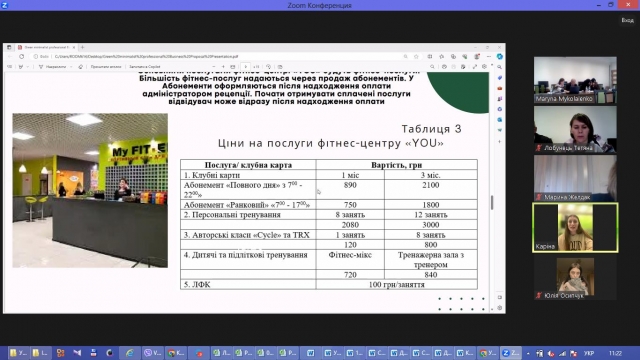640x360 pixels.
Task: Select the Green minimalist professional PDF tab
Action: pyautogui.click(x=46, y=47)
